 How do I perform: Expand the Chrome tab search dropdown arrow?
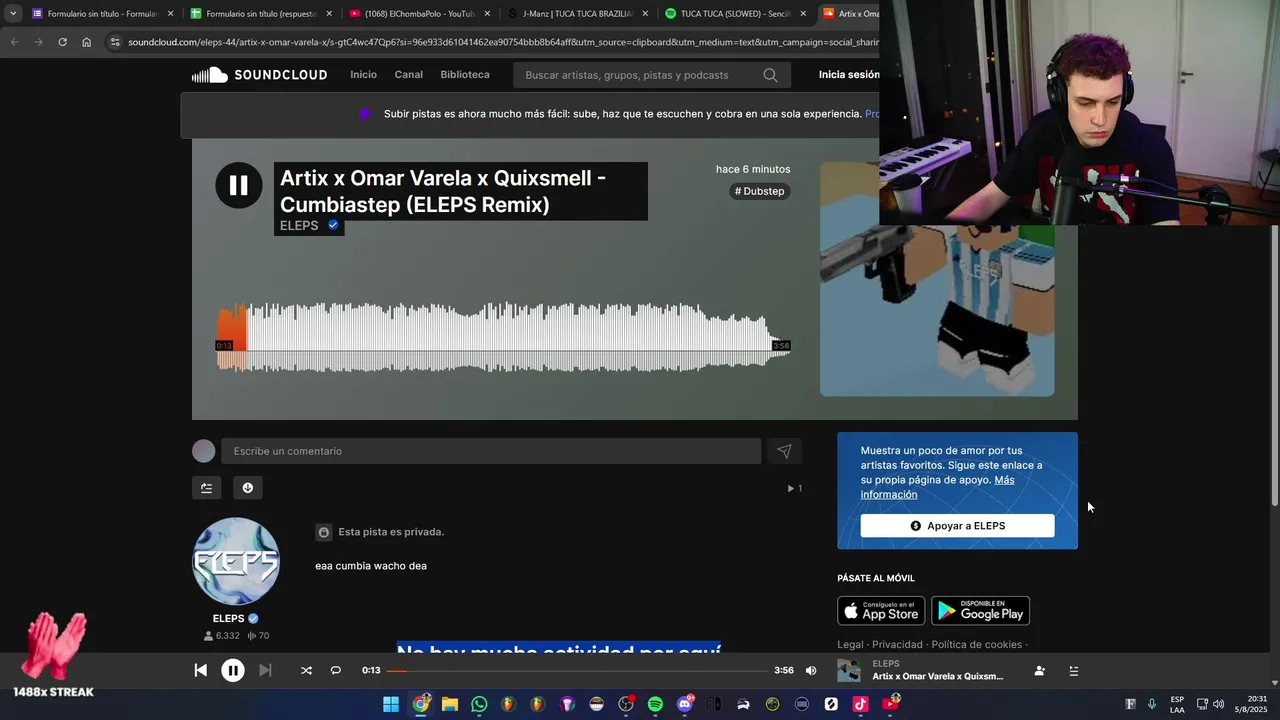[x=13, y=14]
